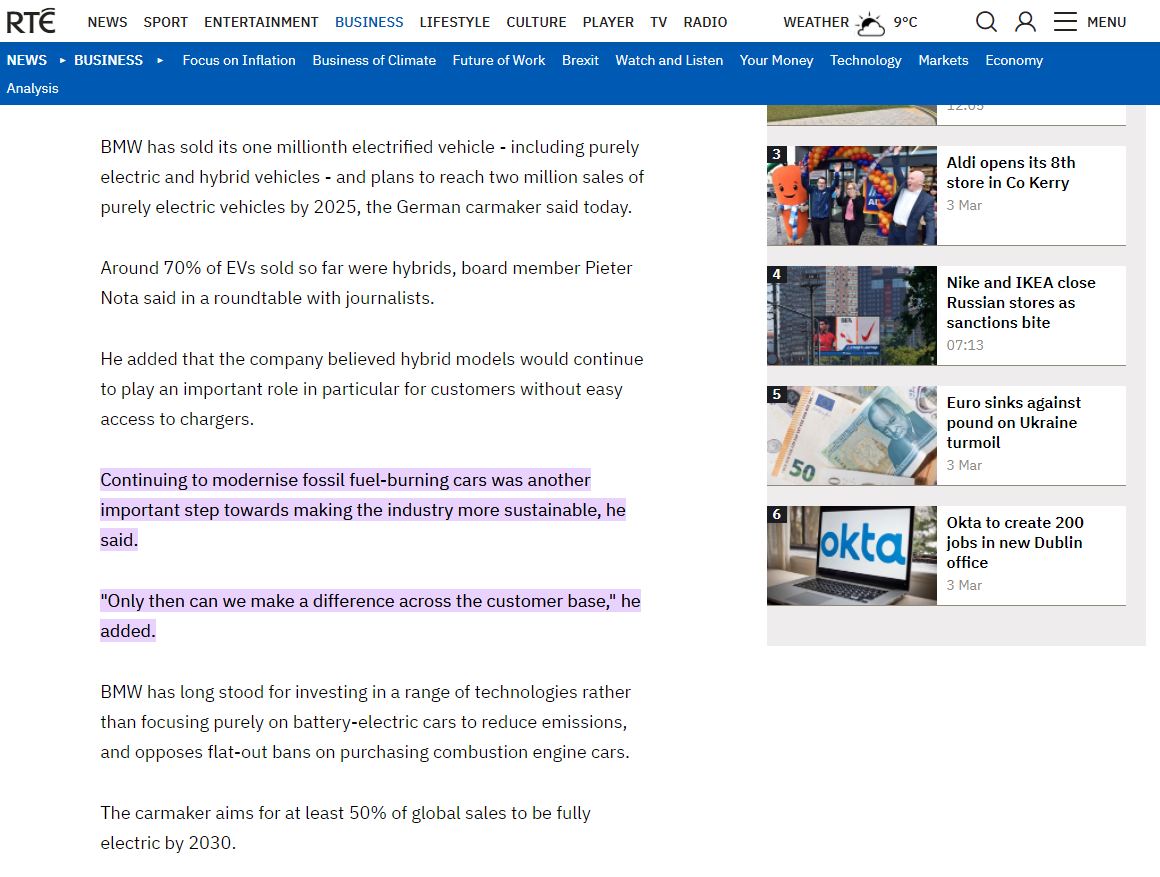
Task: Open the Sport section
Action: 166,22
